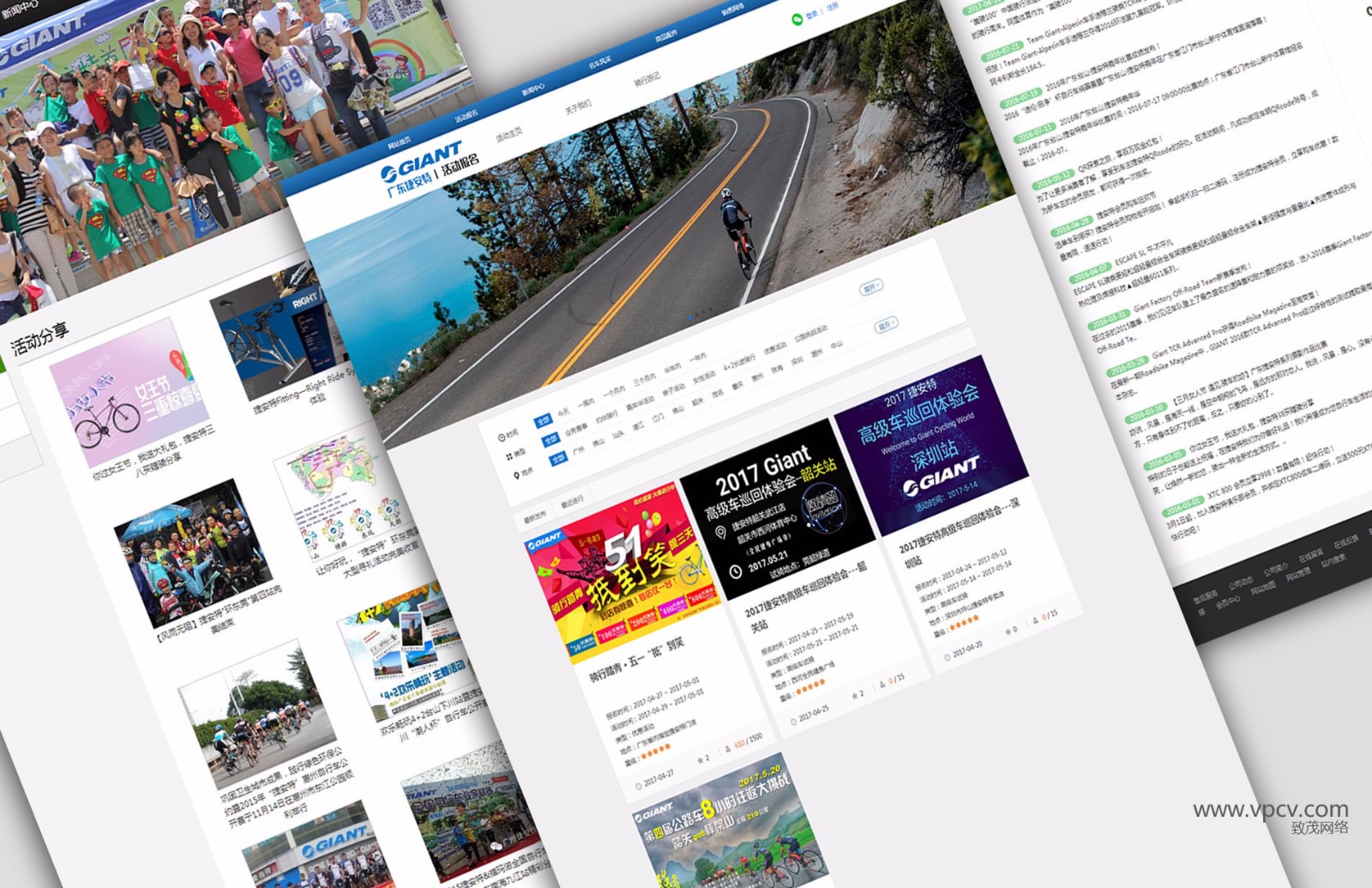
Task: Open 新闻中心 in the blue navigation bar
Action: pyautogui.click(x=533, y=91)
